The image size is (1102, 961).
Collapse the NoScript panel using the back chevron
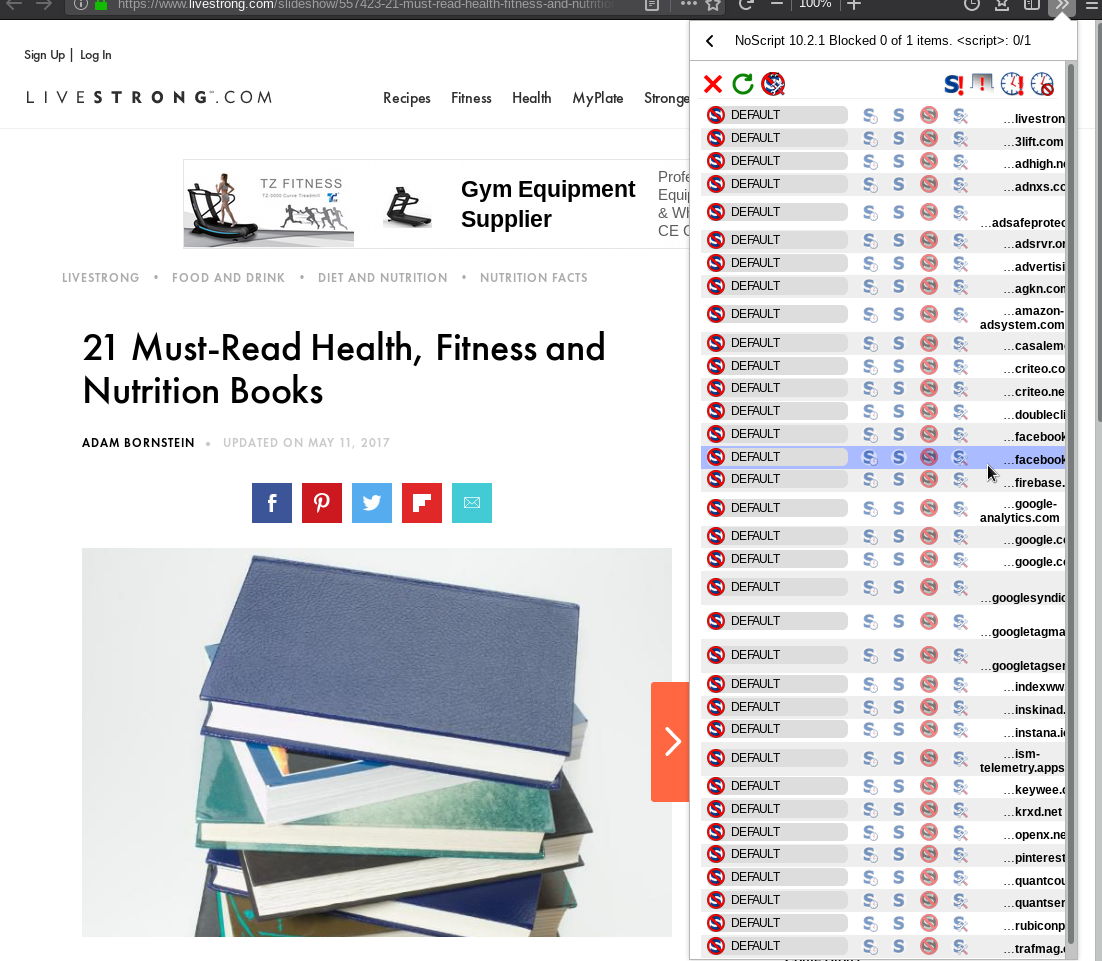pyautogui.click(x=710, y=41)
